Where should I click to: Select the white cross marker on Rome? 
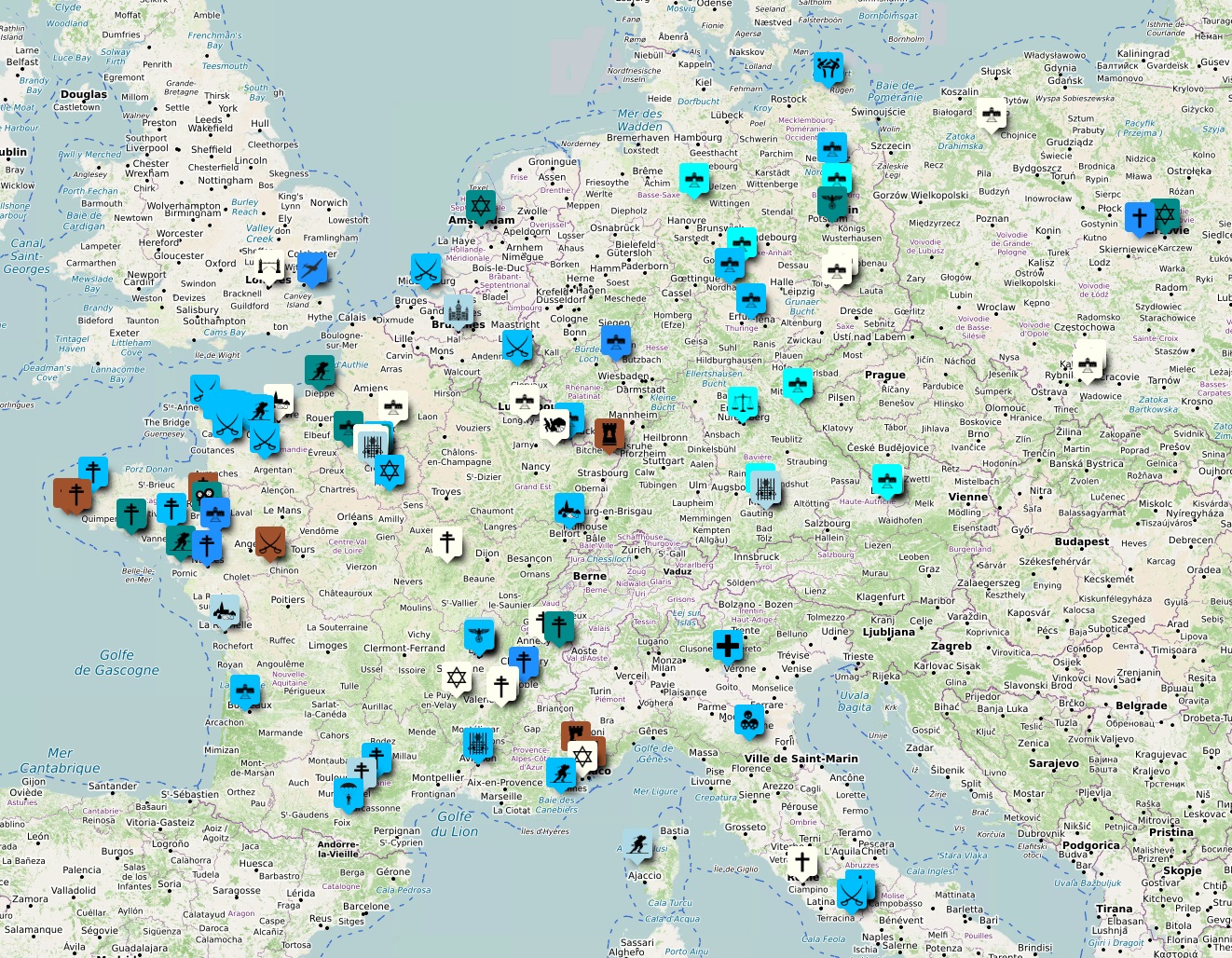802,861
